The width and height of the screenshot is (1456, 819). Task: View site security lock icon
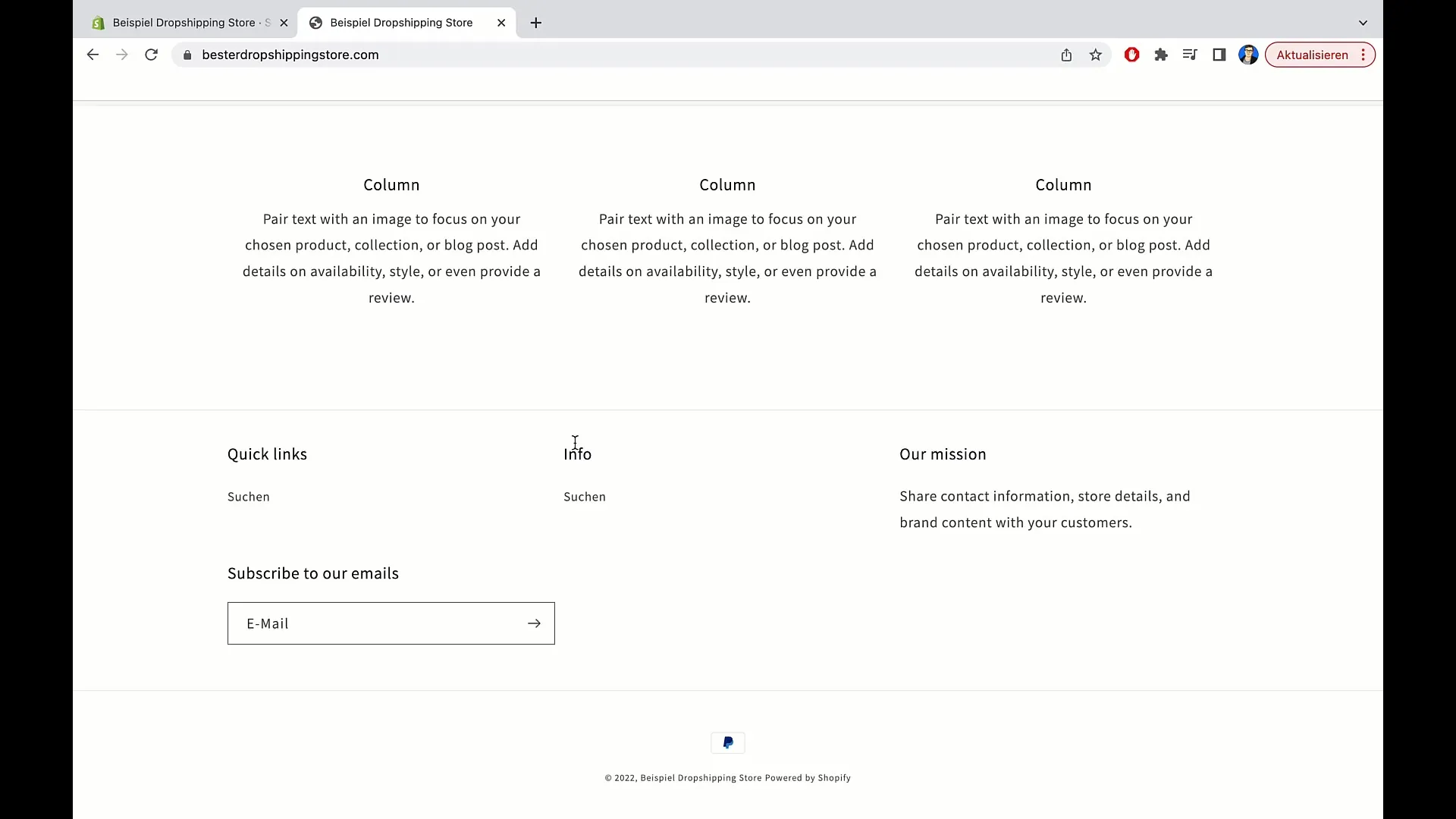pos(187,55)
